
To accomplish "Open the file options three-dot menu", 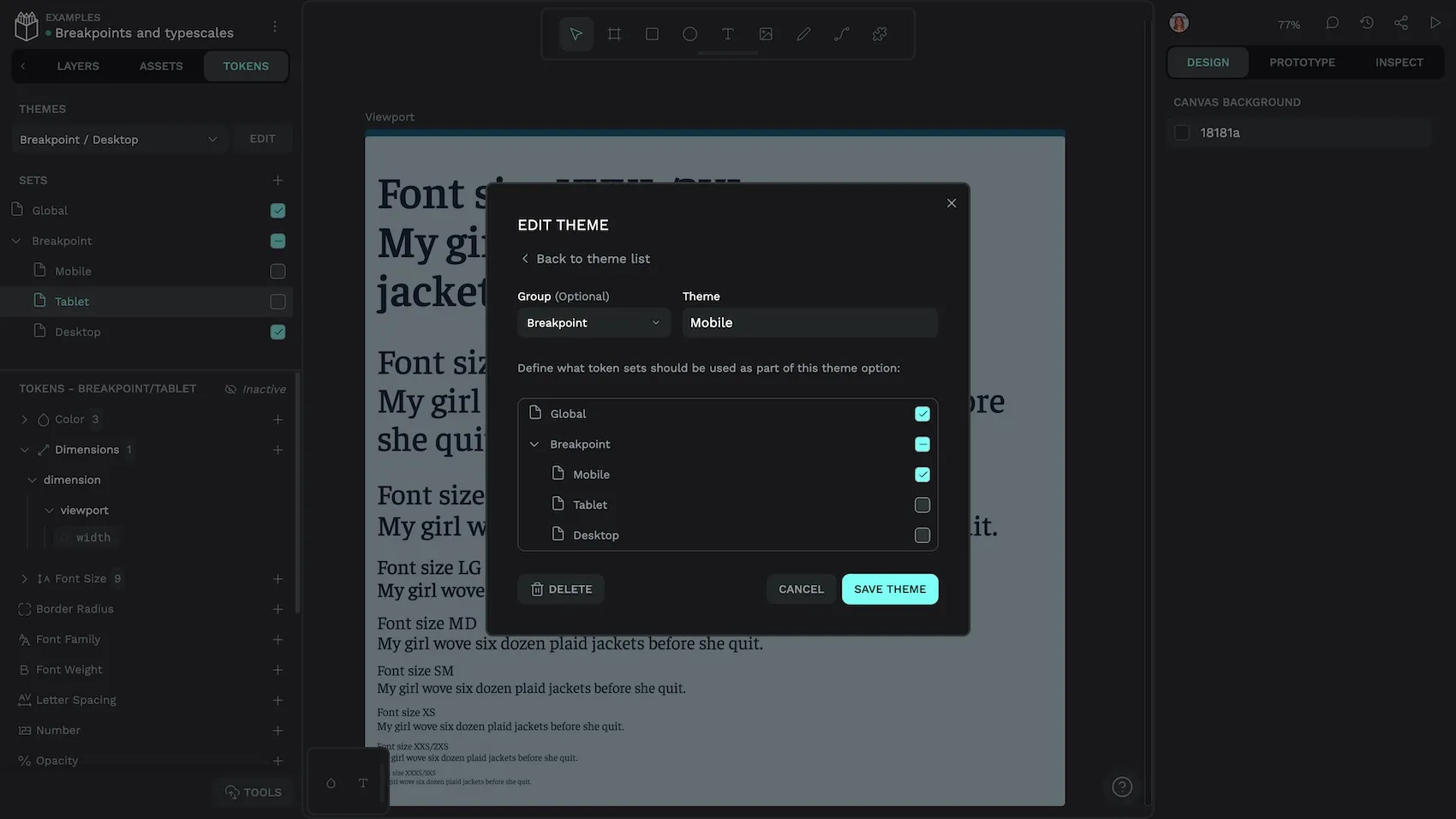I will click(275, 27).
